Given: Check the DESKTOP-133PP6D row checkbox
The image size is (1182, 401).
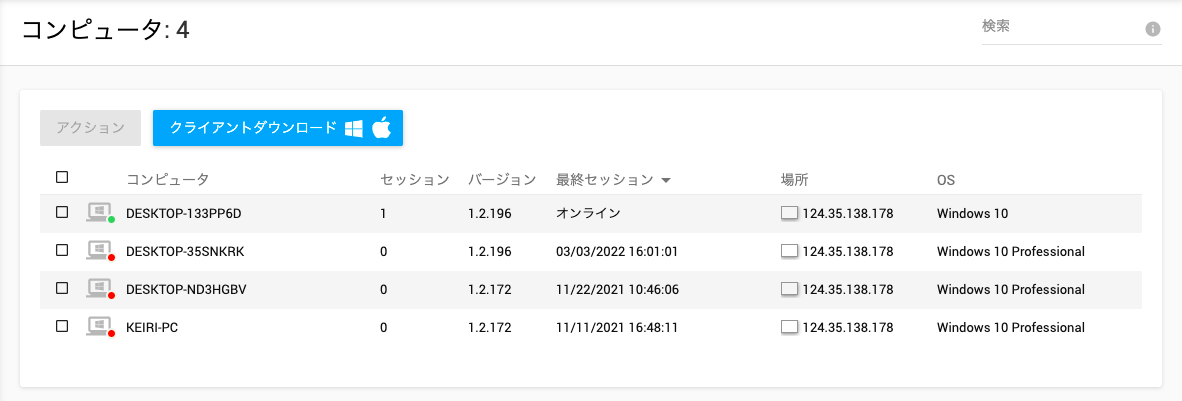Looking at the screenshot, I should pyautogui.click(x=63, y=213).
